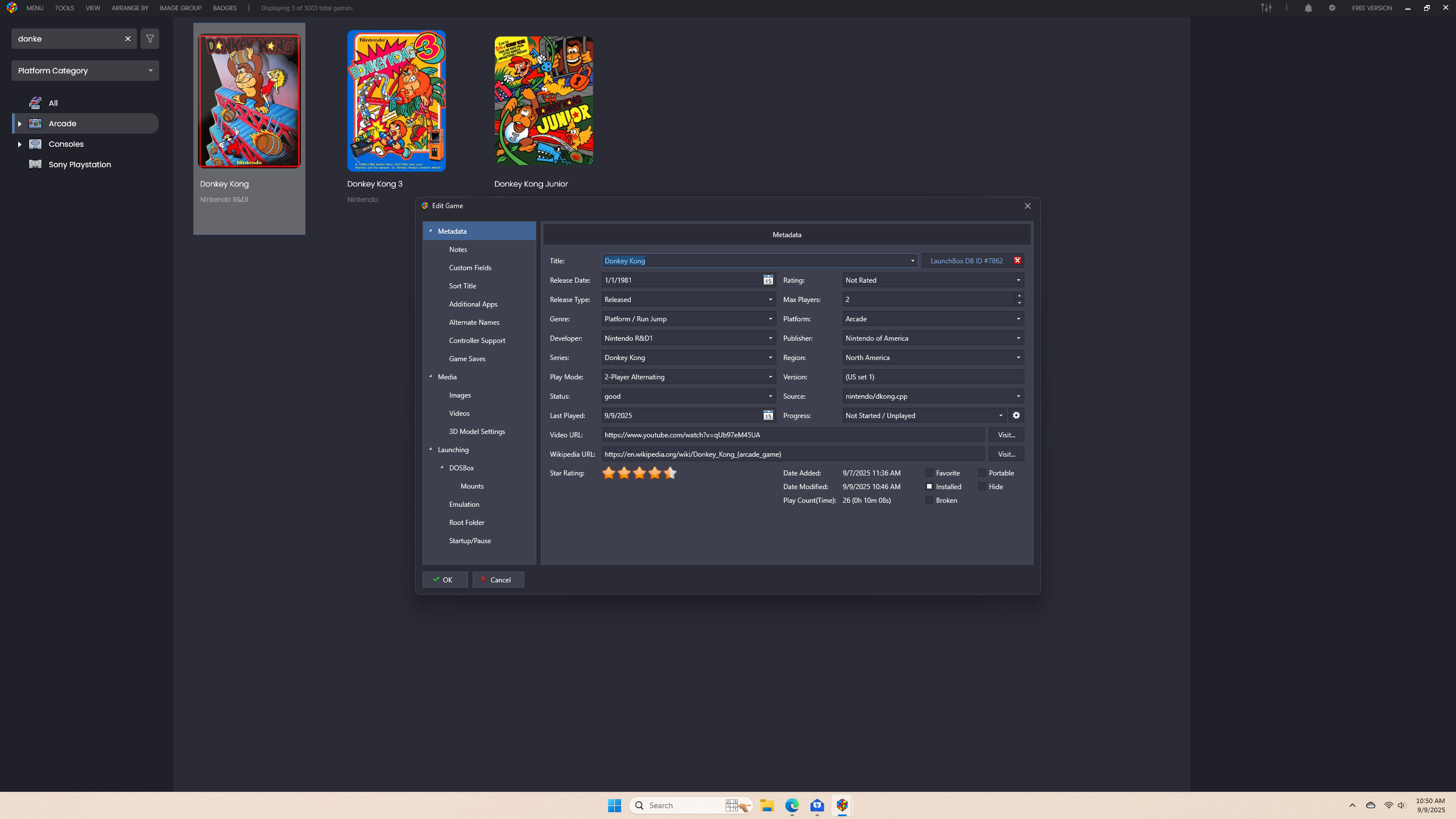Set rating to fifth star

pos(670,473)
